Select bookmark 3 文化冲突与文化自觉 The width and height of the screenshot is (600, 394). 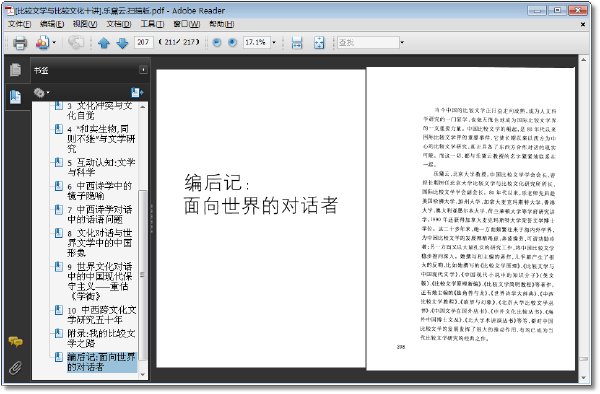tap(99, 110)
